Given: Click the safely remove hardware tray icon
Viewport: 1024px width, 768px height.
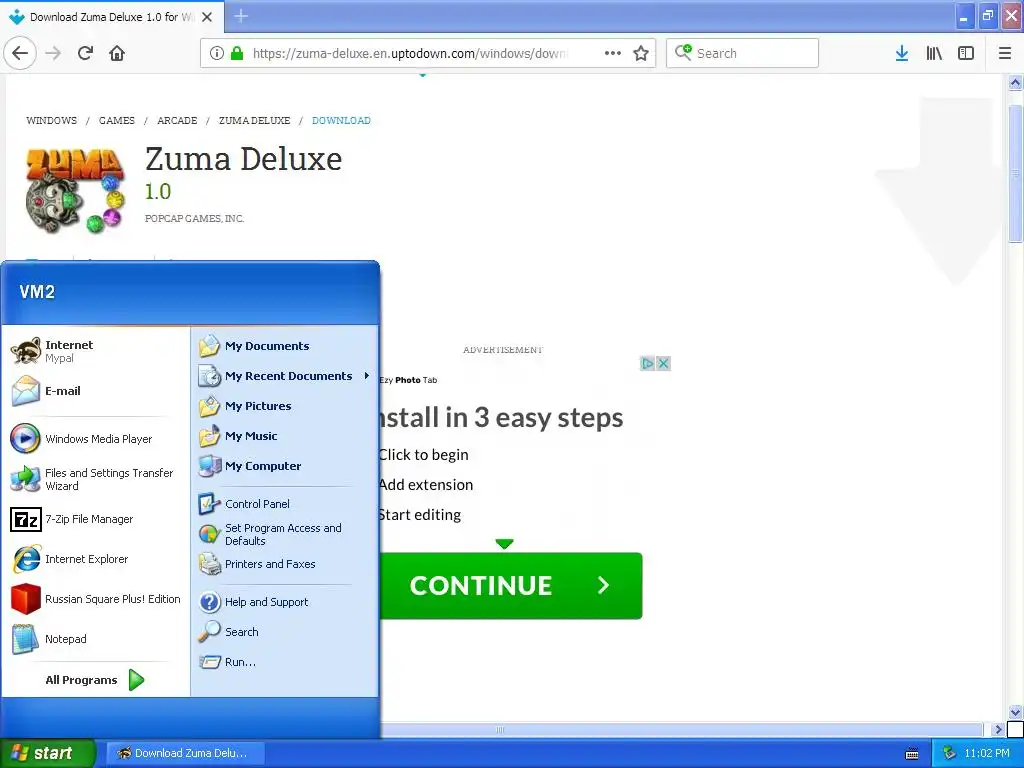Looking at the screenshot, I should (x=949, y=753).
